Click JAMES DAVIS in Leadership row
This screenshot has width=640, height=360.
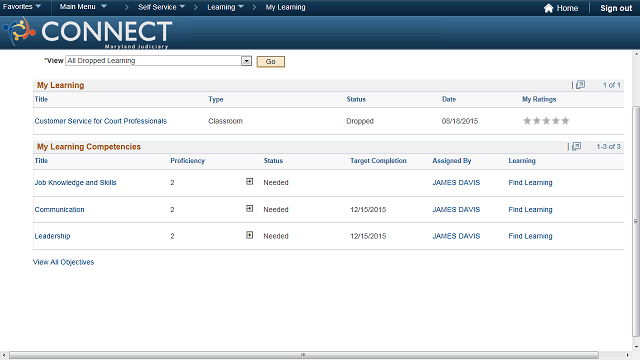point(456,236)
